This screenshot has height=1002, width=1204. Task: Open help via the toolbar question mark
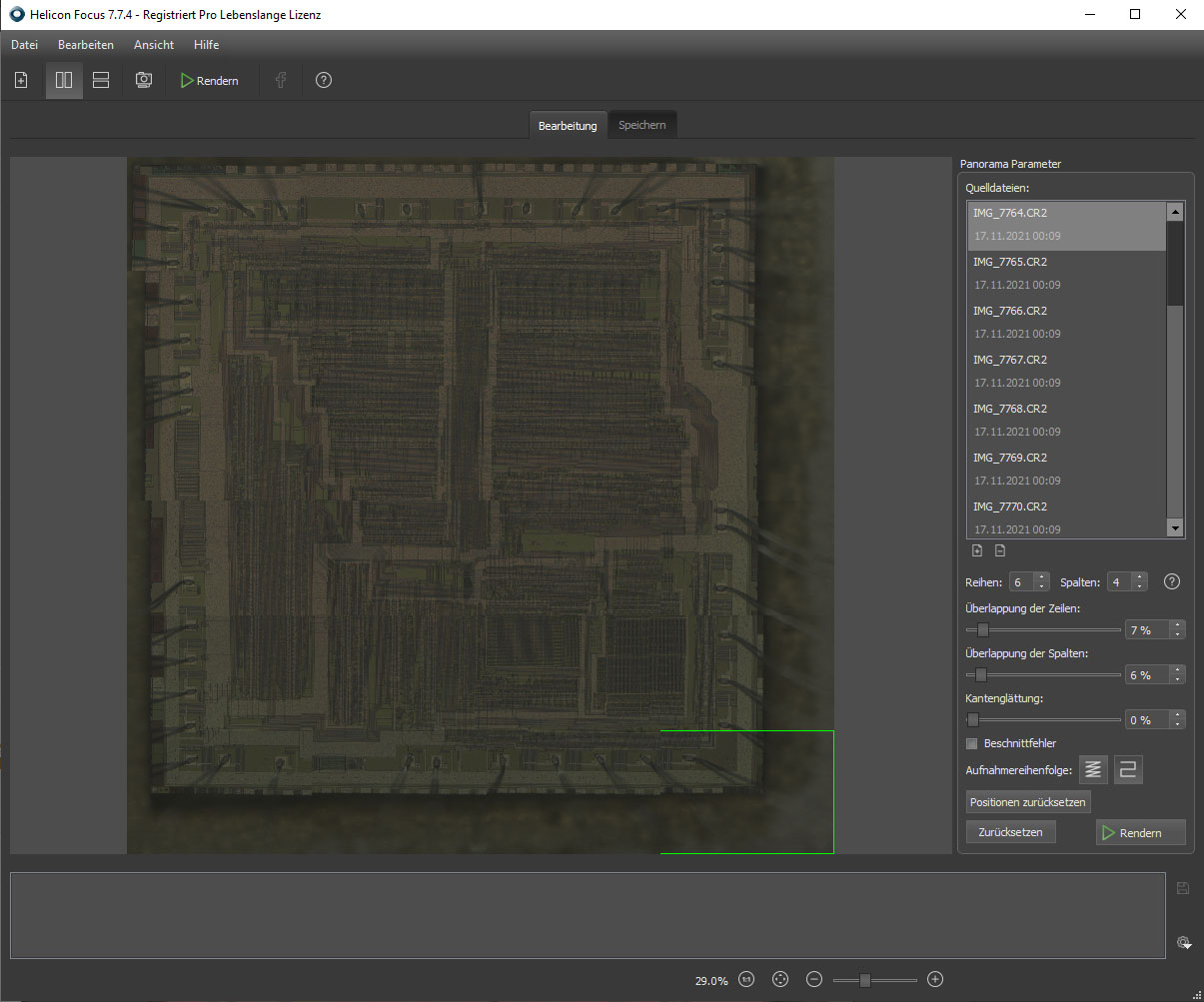coord(324,81)
